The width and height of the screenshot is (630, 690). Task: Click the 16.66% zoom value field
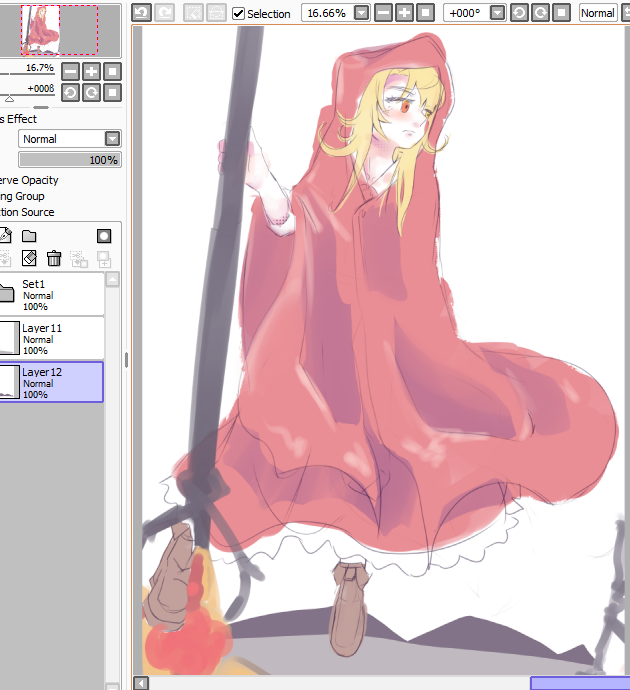click(x=326, y=13)
